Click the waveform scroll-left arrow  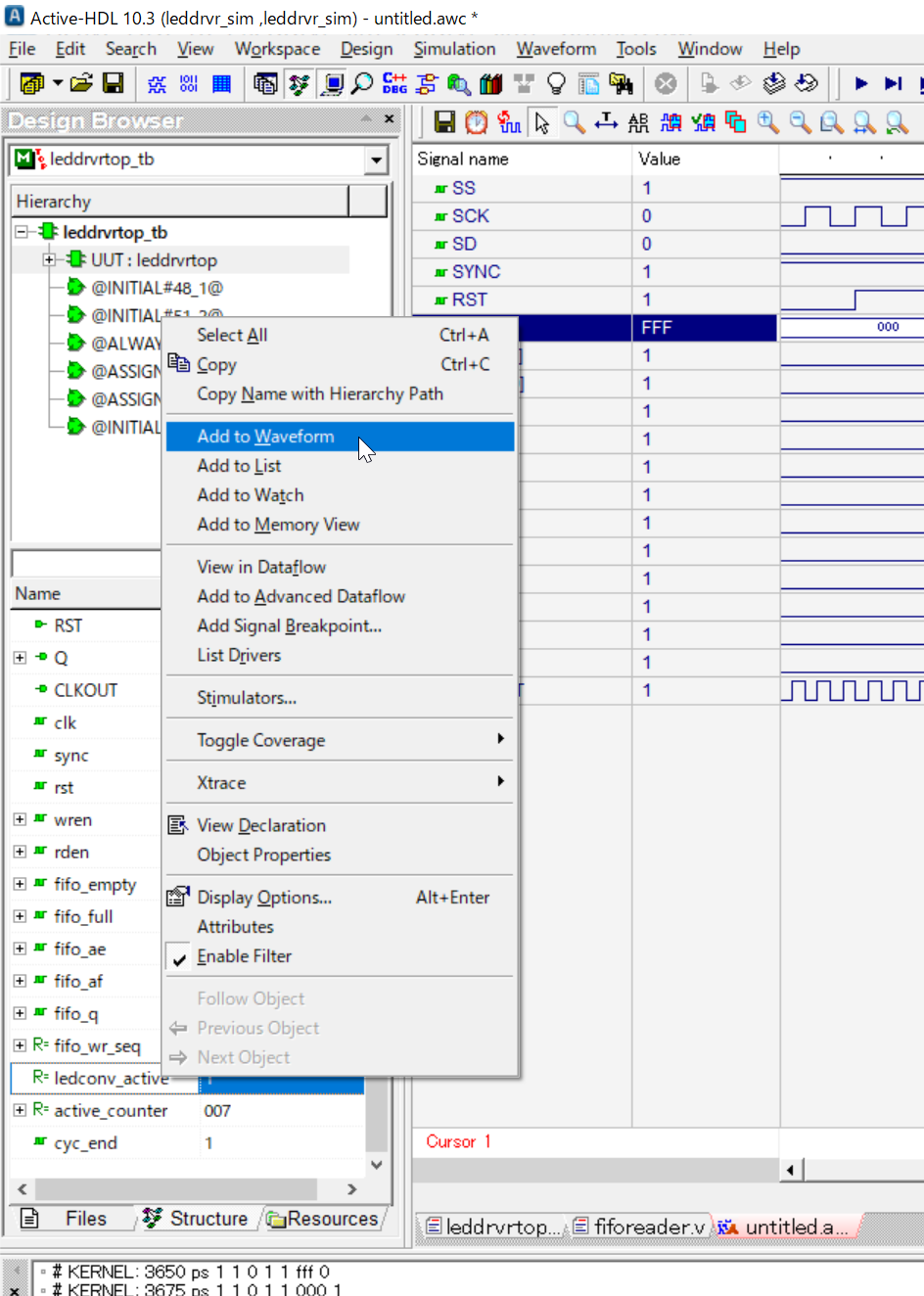tap(792, 1170)
